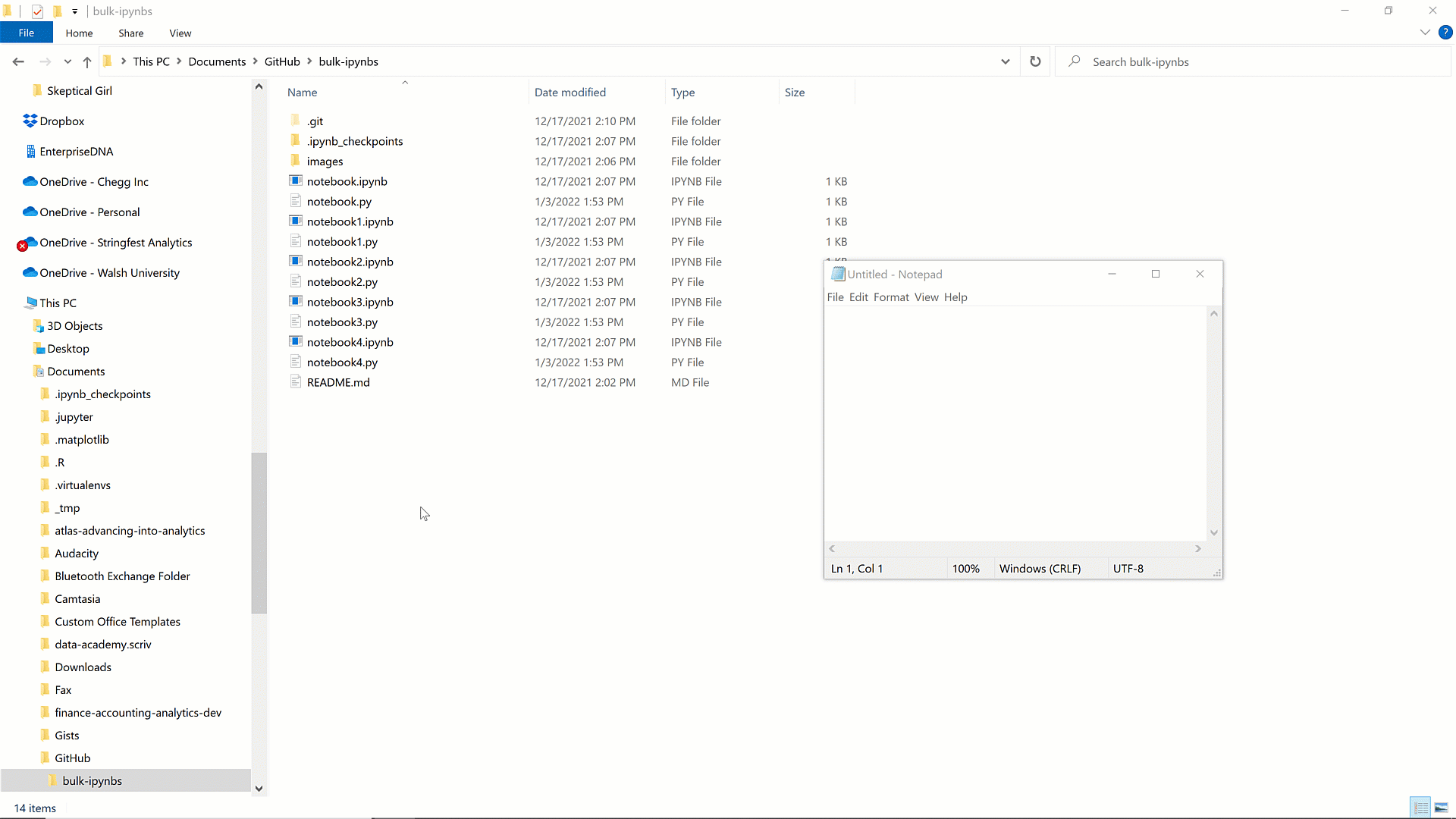This screenshot has width=1456, height=819.
Task: Refresh the bulk-ipynbs folder view
Action: (x=1035, y=61)
